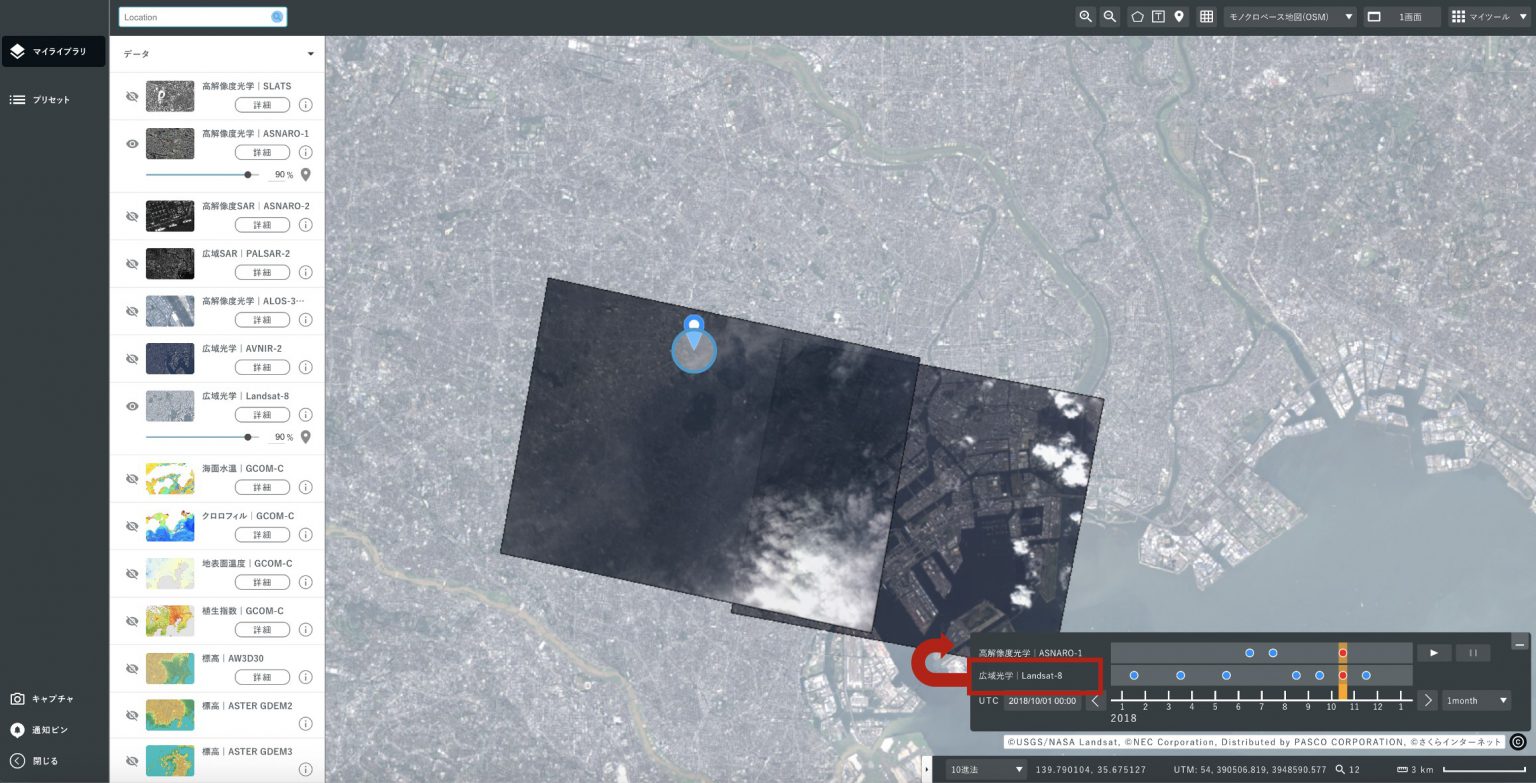Open info for SLATS dataset
1536x783 pixels.
306,105
